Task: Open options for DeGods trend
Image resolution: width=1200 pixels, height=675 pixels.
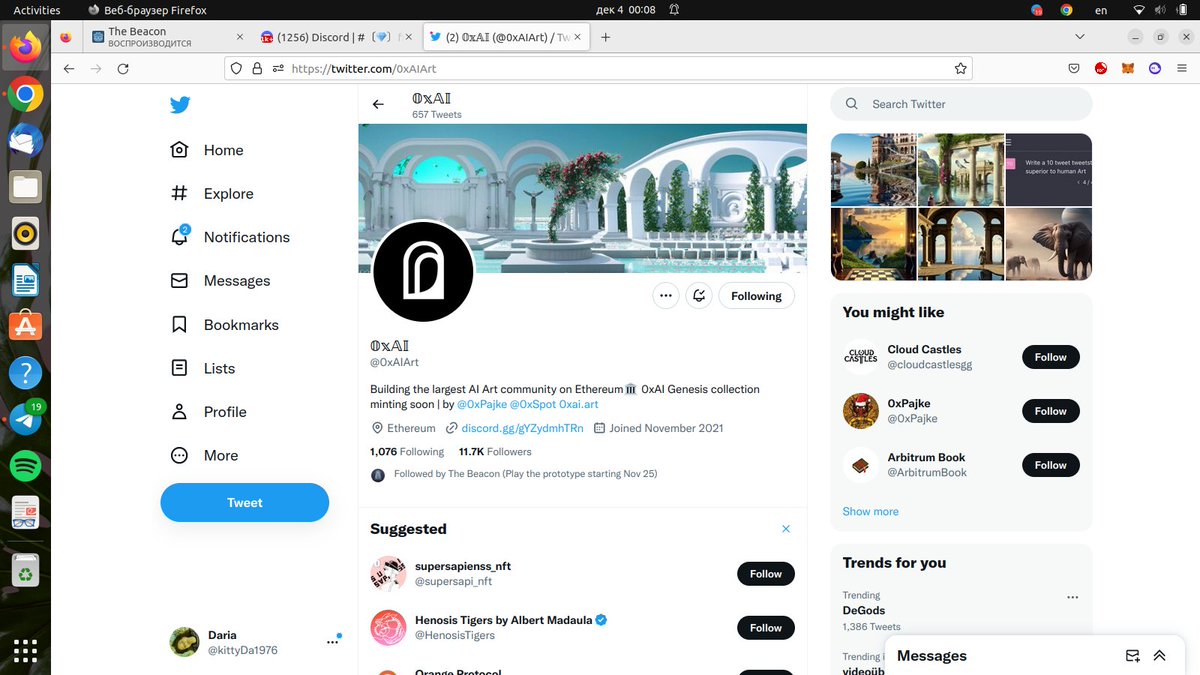Action: point(1073,598)
